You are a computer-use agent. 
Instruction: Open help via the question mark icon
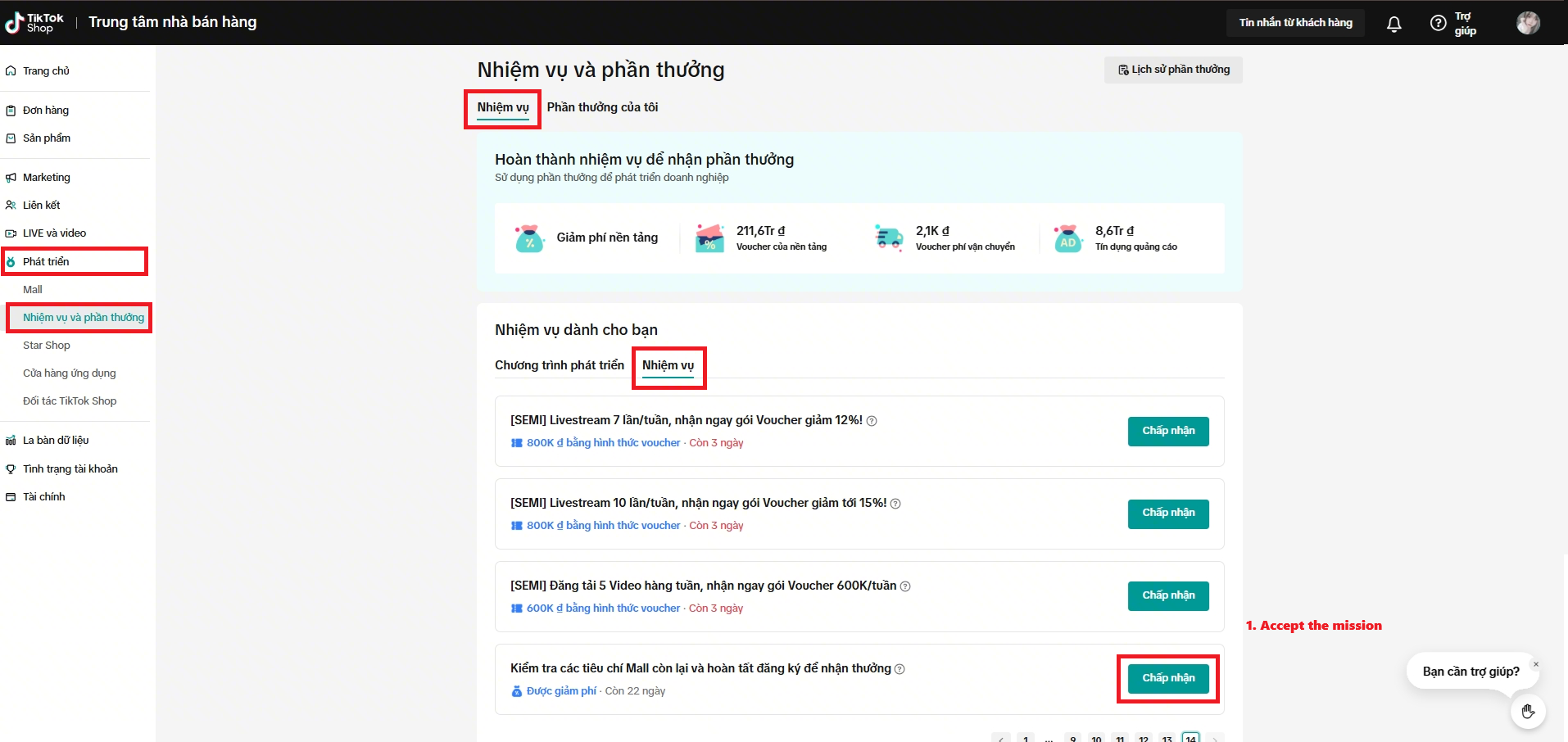click(1438, 23)
